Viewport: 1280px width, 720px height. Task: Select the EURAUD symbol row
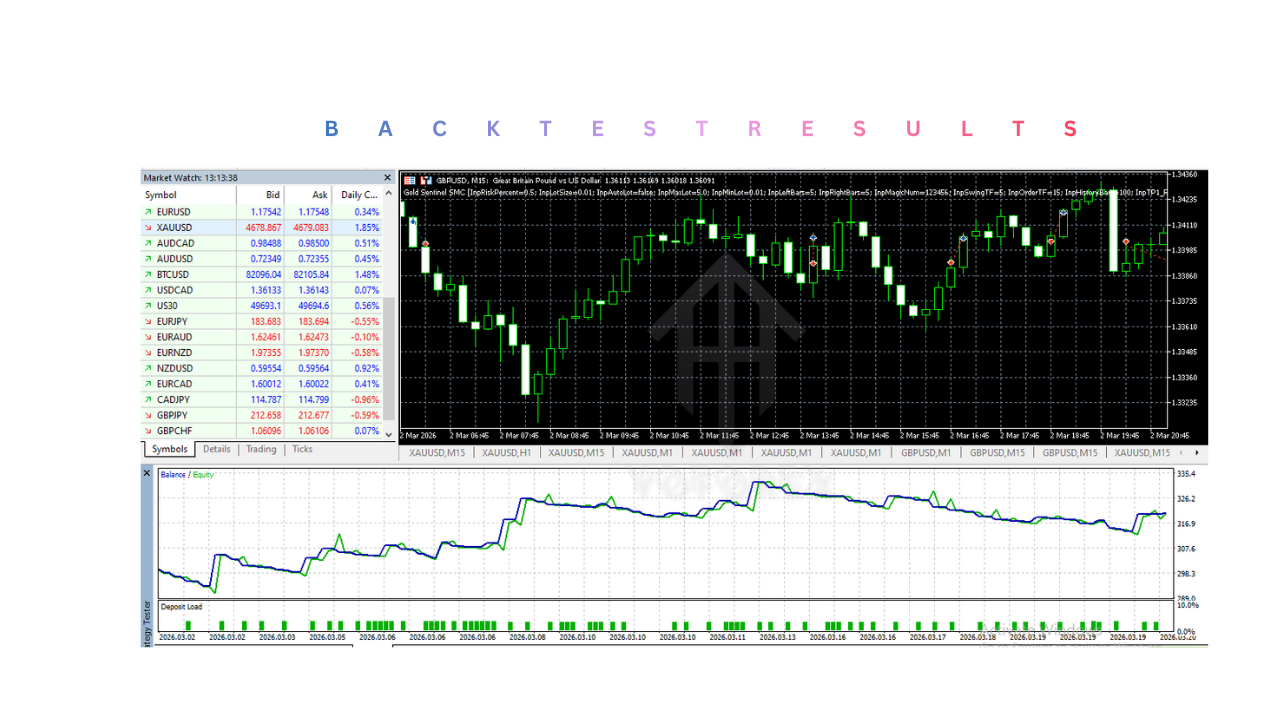pos(262,337)
